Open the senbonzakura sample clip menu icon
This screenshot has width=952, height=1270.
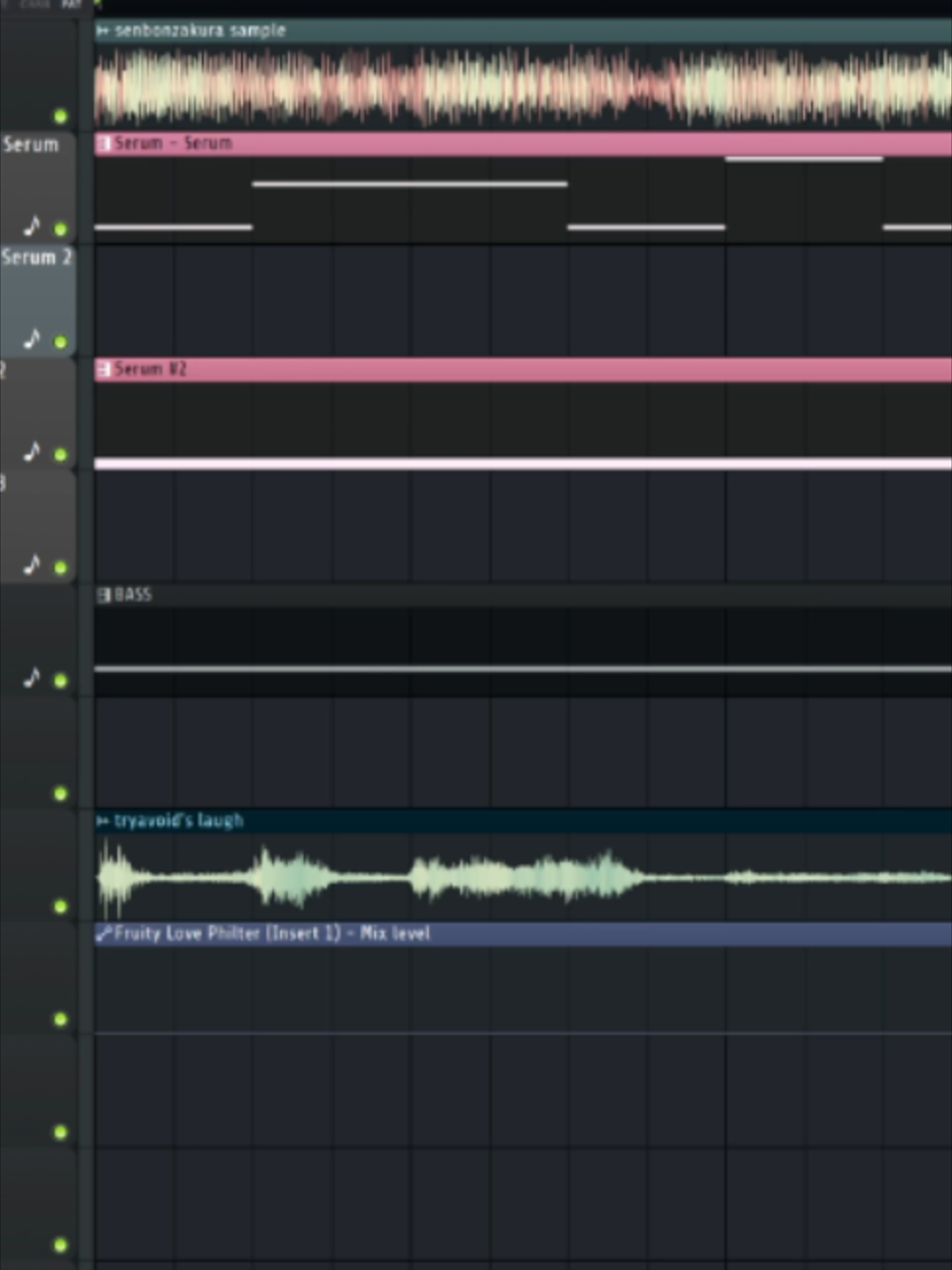pos(103,30)
